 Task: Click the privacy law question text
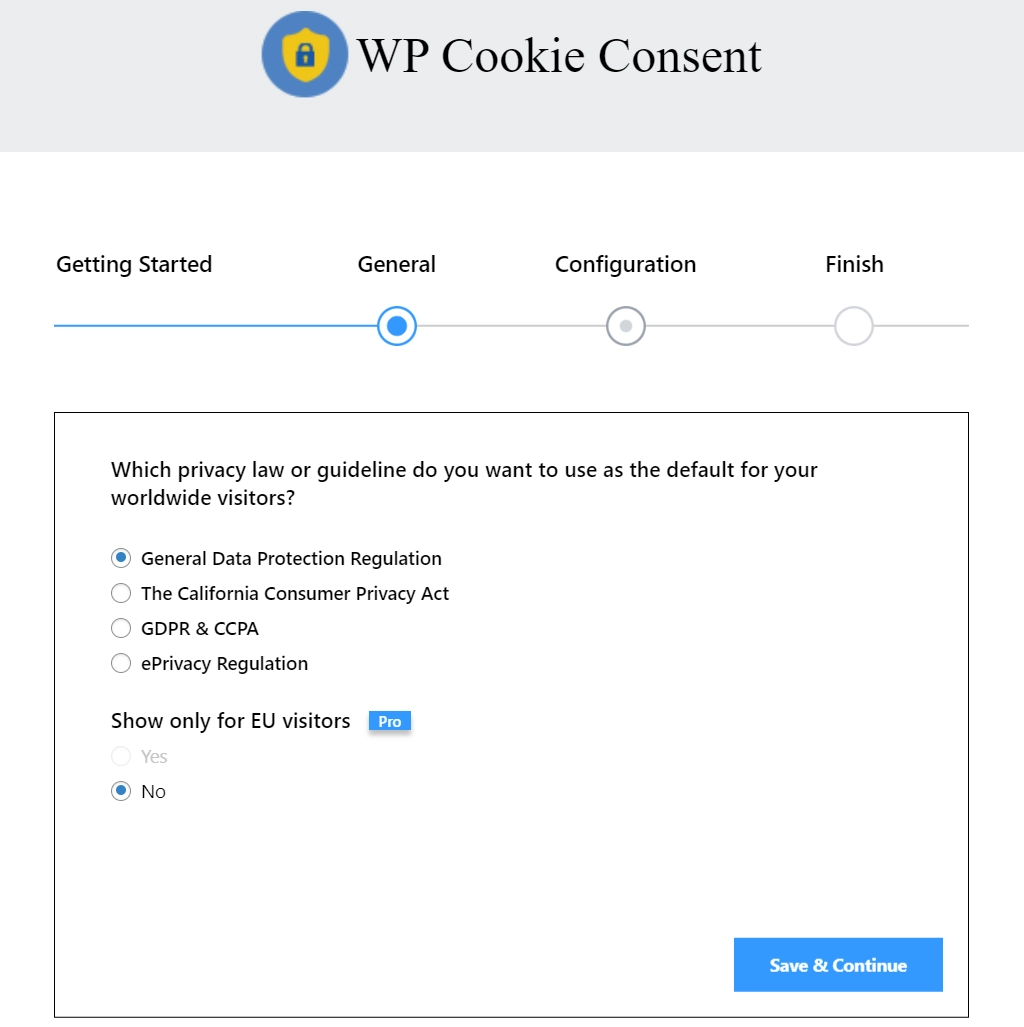point(463,483)
